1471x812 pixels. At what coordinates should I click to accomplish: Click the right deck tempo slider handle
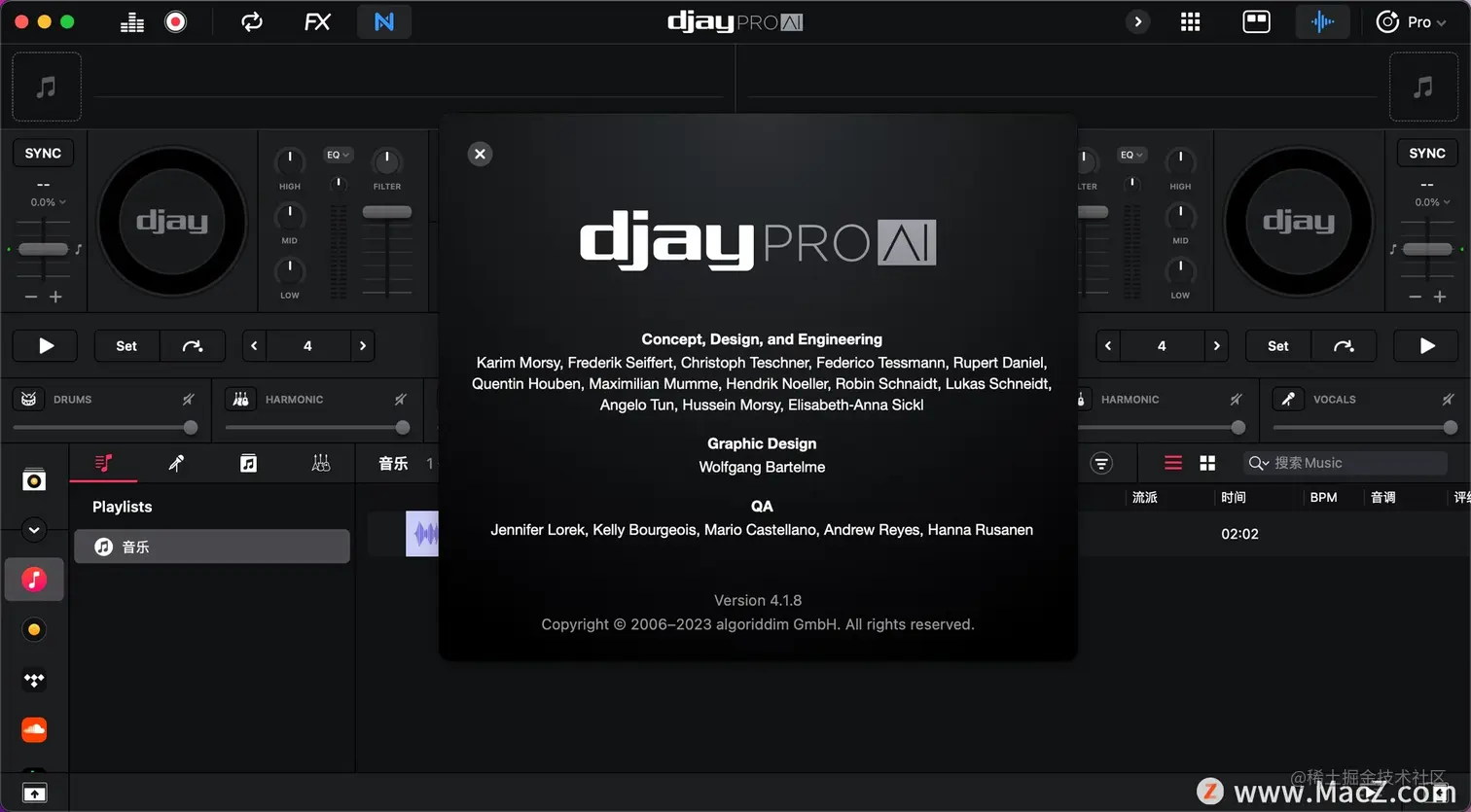pyautogui.click(x=1427, y=249)
